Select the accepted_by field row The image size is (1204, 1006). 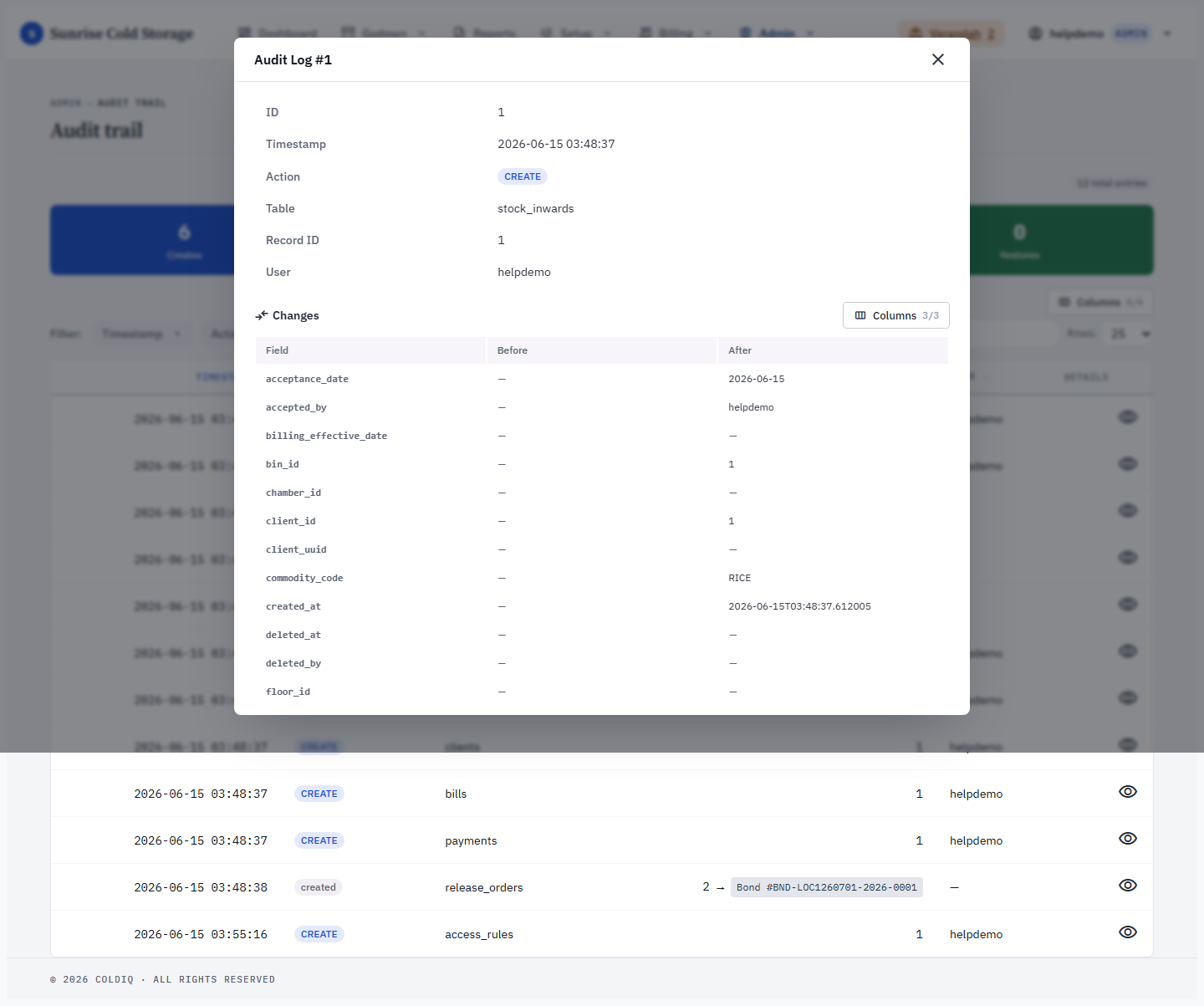click(x=602, y=407)
